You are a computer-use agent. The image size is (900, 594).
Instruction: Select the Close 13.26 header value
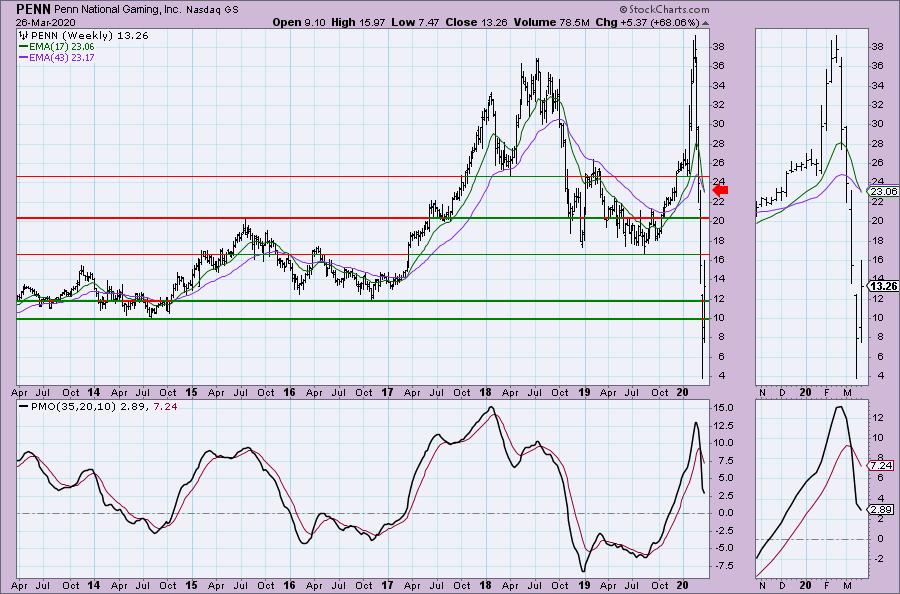click(477, 22)
